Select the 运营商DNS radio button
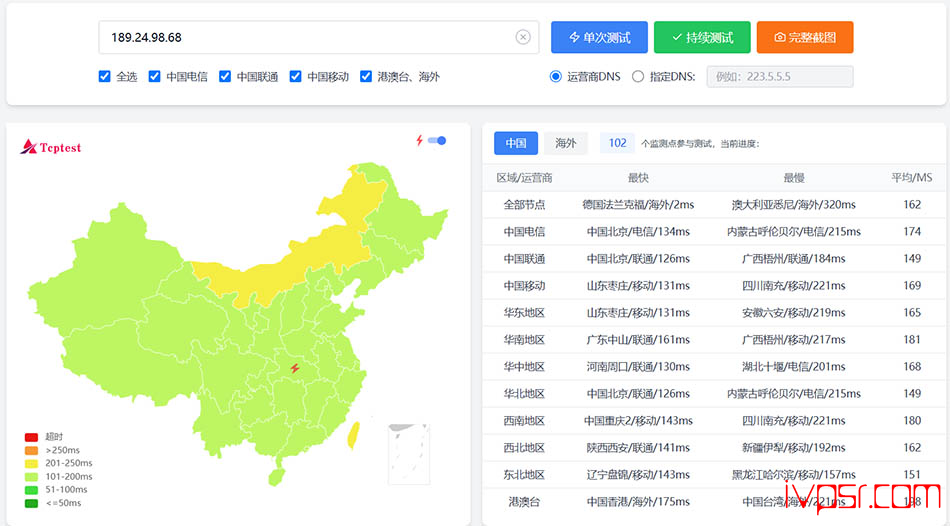The width and height of the screenshot is (950, 526). point(556,76)
